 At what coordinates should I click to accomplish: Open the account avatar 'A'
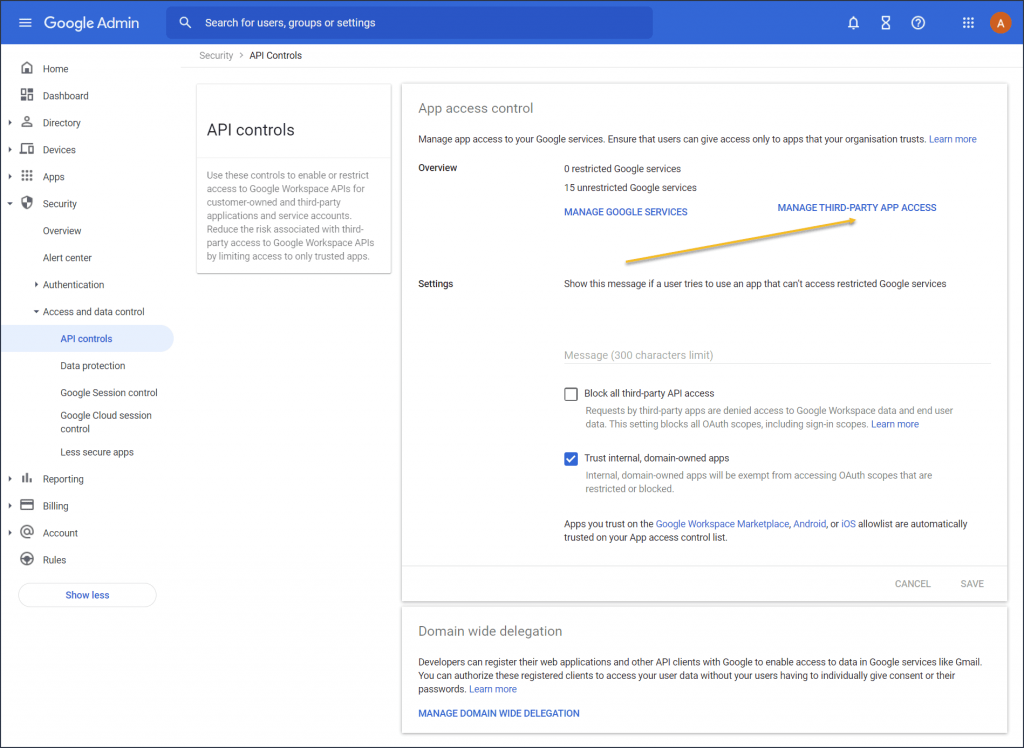coord(1000,23)
